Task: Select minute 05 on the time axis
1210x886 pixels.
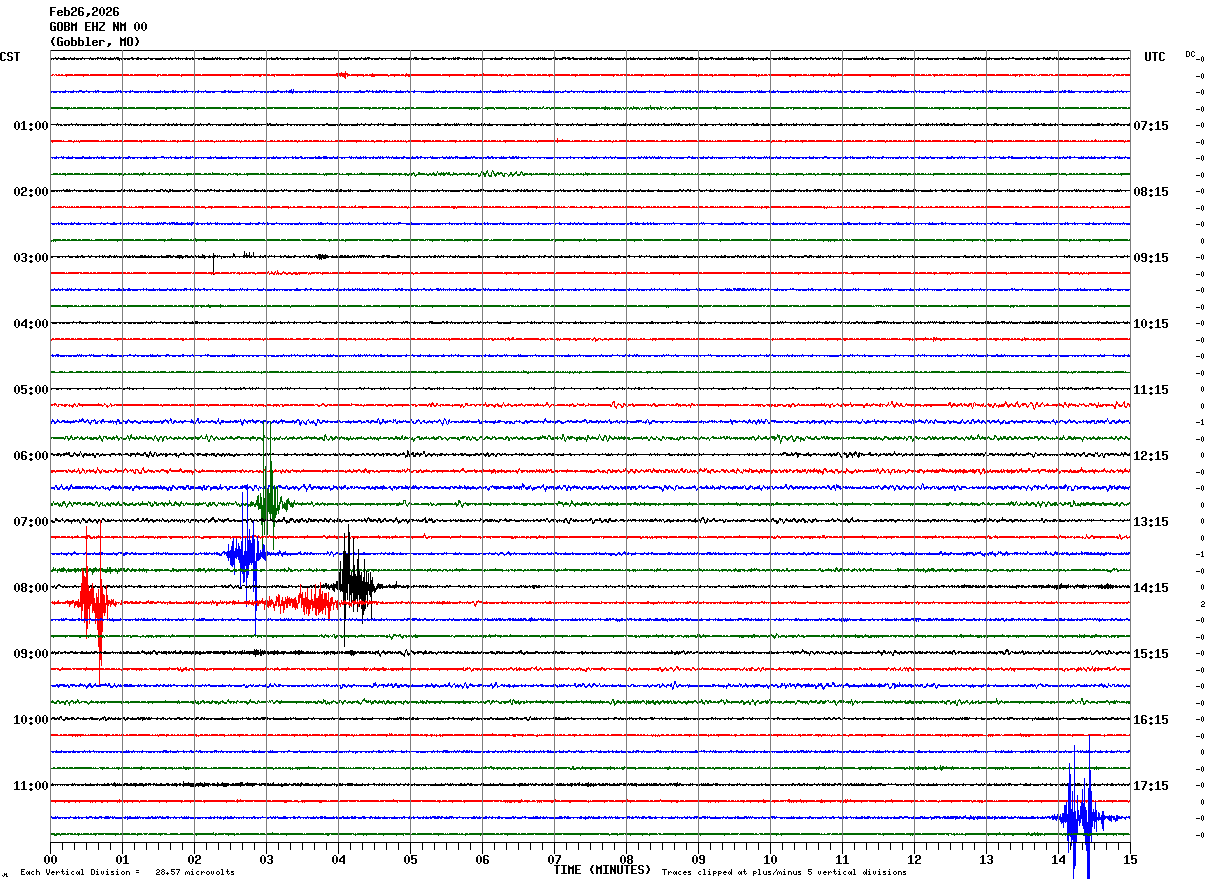Action: coord(410,860)
